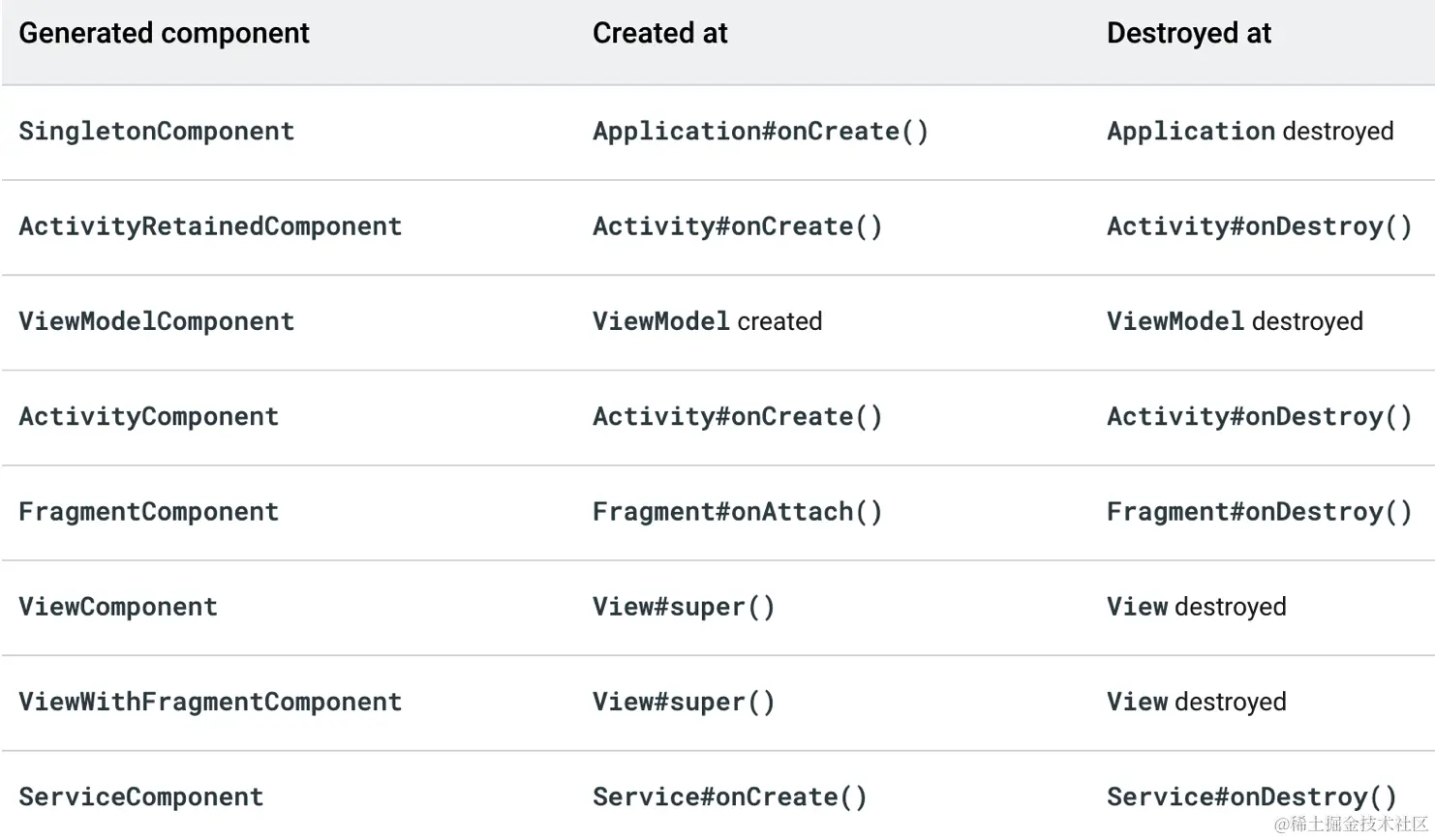Click the "Application destroyed" cell
1435x840 pixels.
click(1249, 132)
